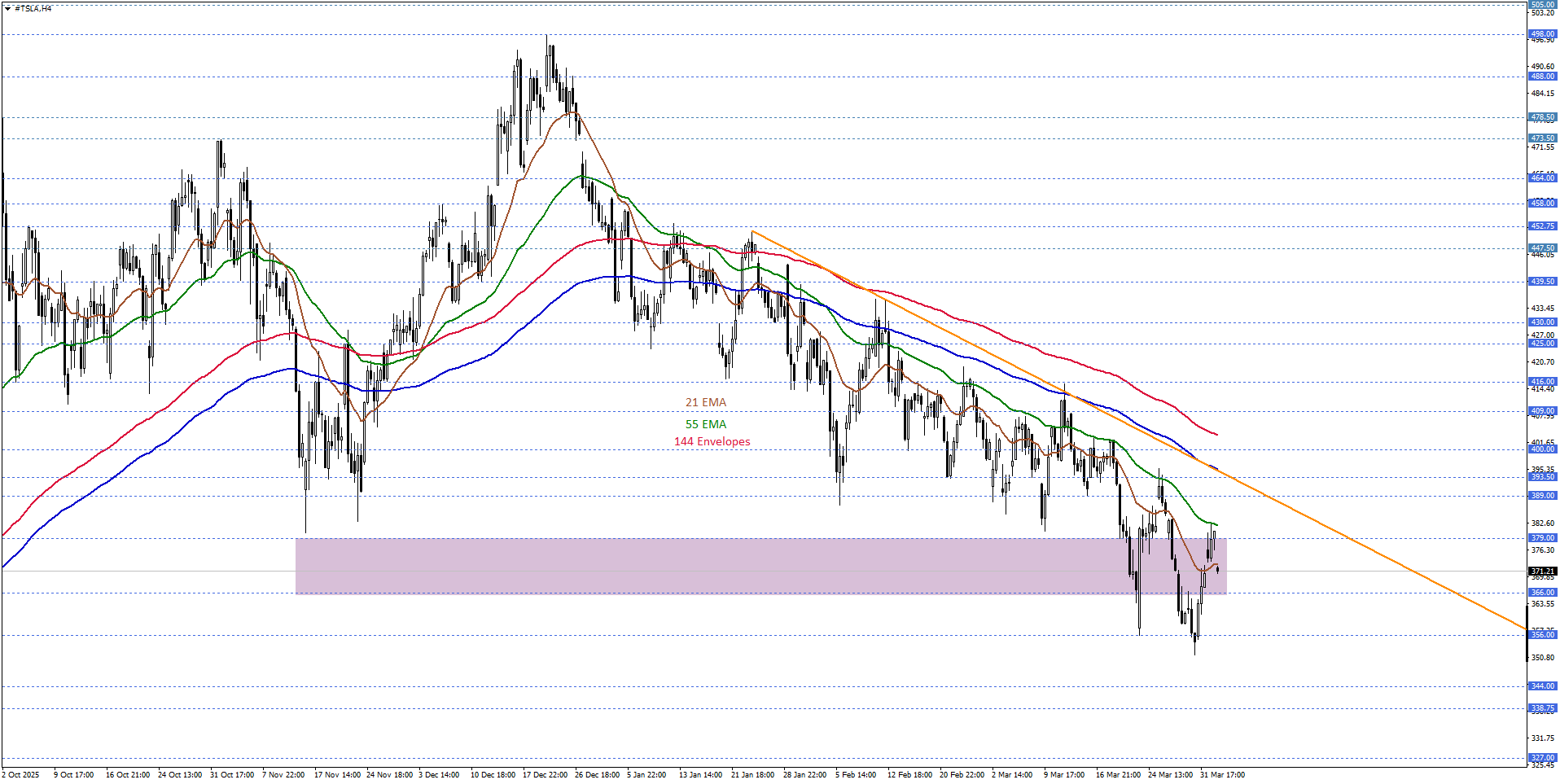The width and height of the screenshot is (1560, 784).
Task: Click the #TSLA,H4 chart title
Action: click(33, 8)
